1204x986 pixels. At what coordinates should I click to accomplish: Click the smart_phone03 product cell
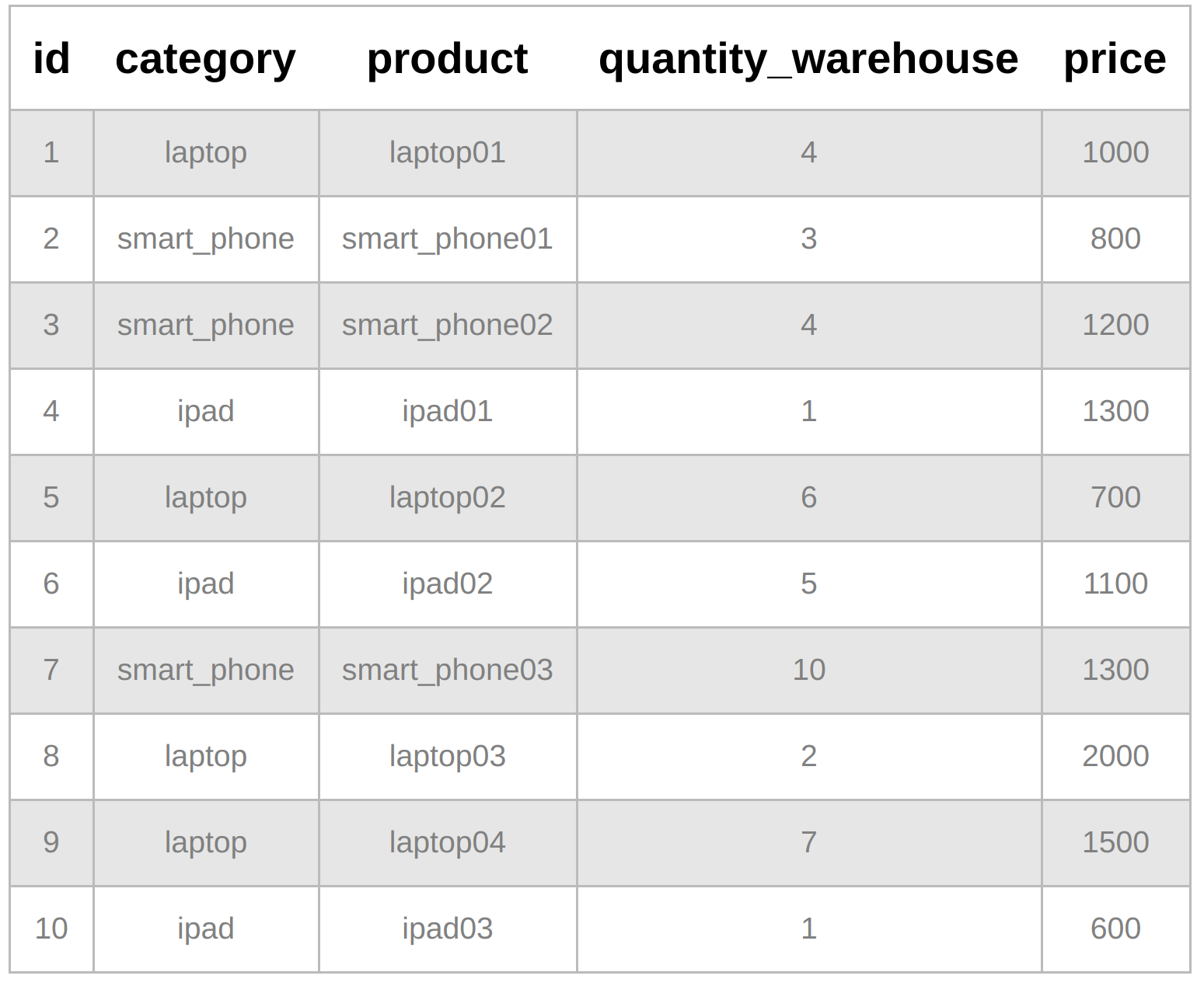pyautogui.click(x=447, y=670)
